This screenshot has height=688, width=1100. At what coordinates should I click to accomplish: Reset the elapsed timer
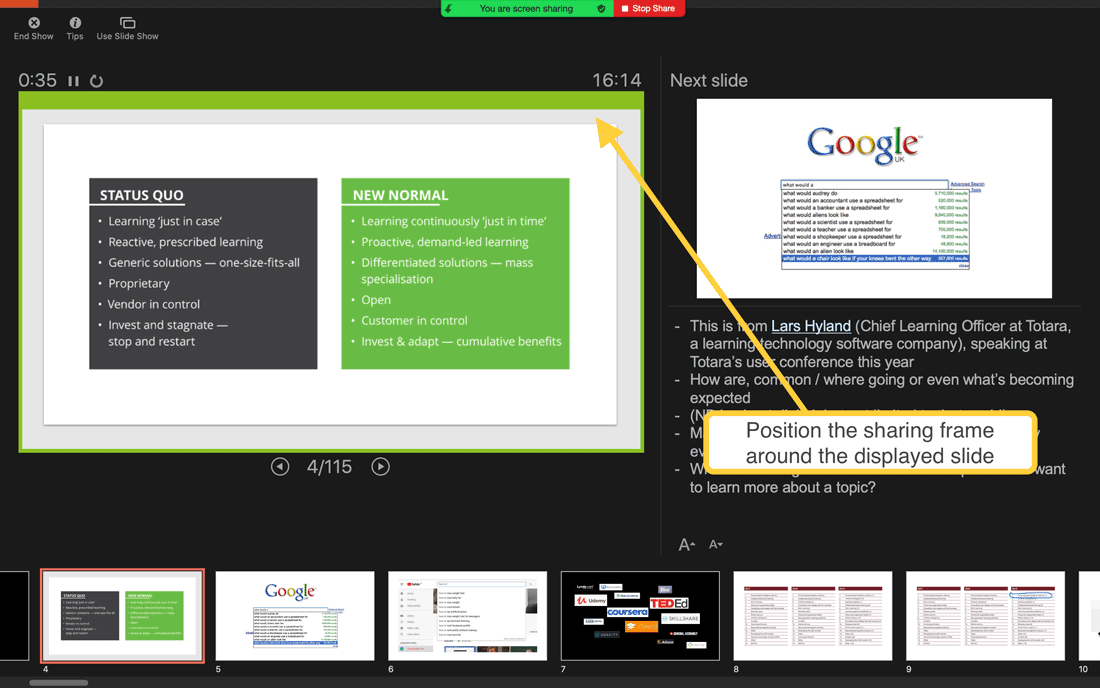point(96,81)
